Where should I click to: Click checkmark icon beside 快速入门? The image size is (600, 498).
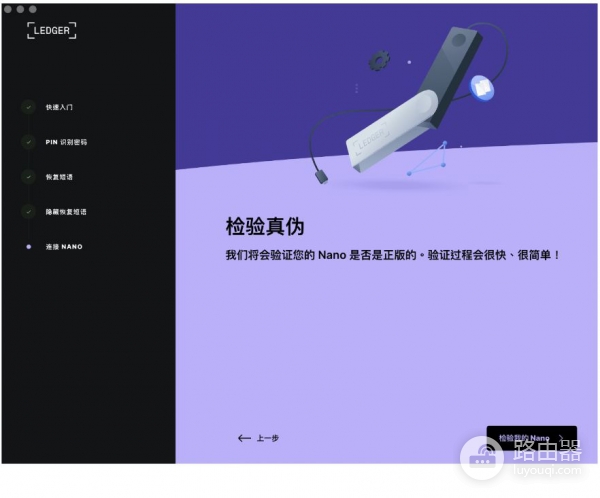click(29, 107)
